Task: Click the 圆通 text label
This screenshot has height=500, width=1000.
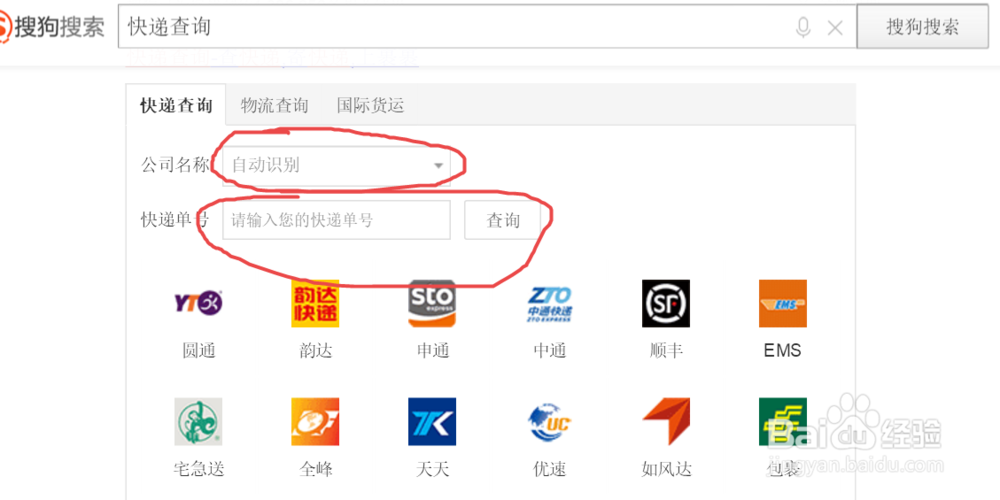Action: (x=199, y=350)
